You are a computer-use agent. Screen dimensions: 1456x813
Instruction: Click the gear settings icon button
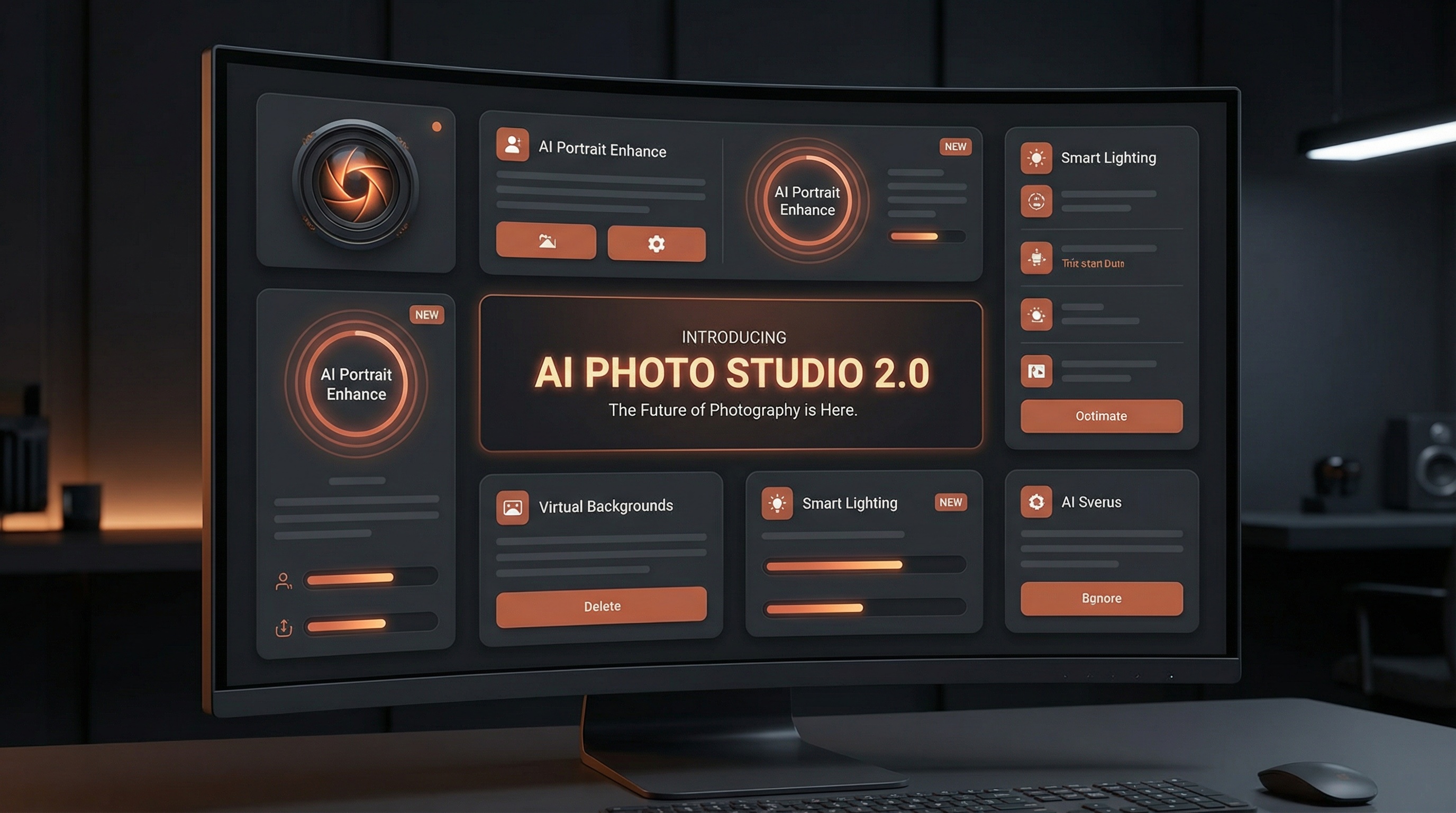coord(656,243)
